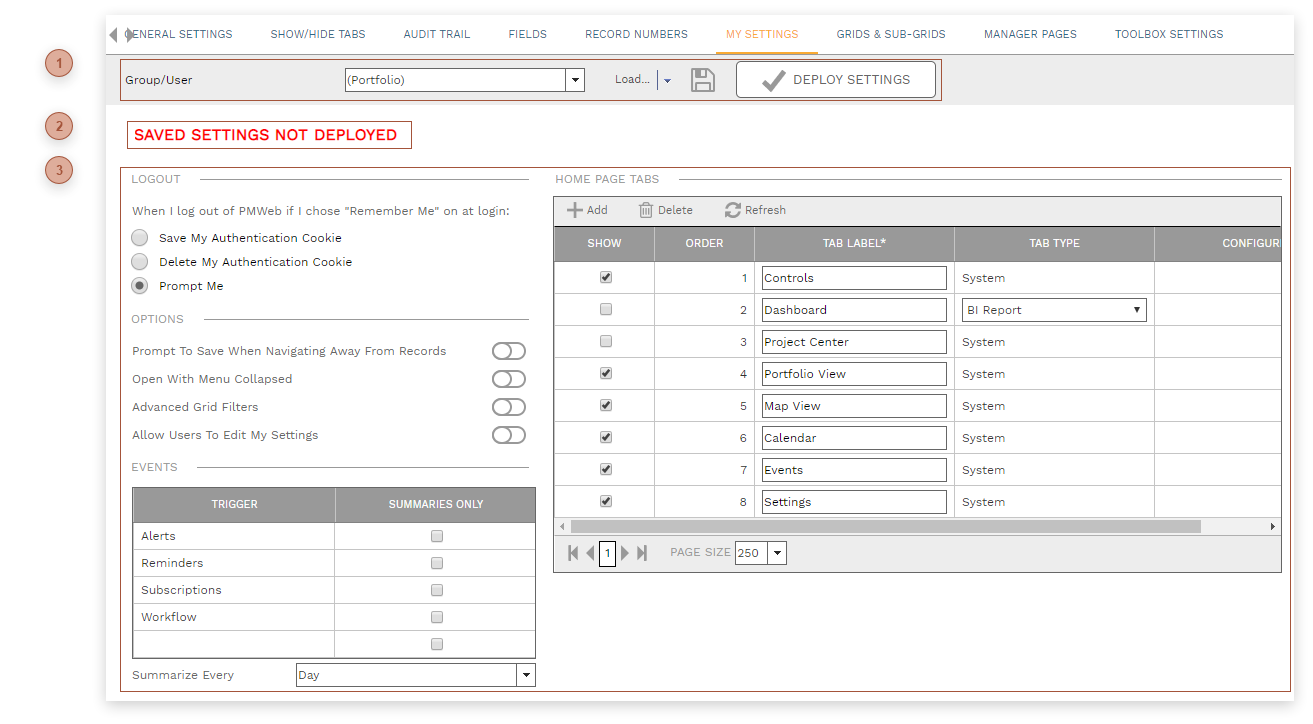The image size is (1313, 724).
Task: Click the Add plus icon
Action: click(x=575, y=210)
